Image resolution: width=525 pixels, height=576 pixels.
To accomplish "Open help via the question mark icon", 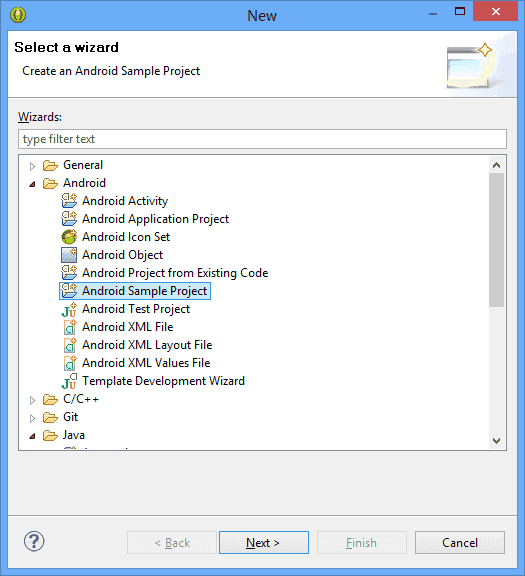I will (34, 541).
